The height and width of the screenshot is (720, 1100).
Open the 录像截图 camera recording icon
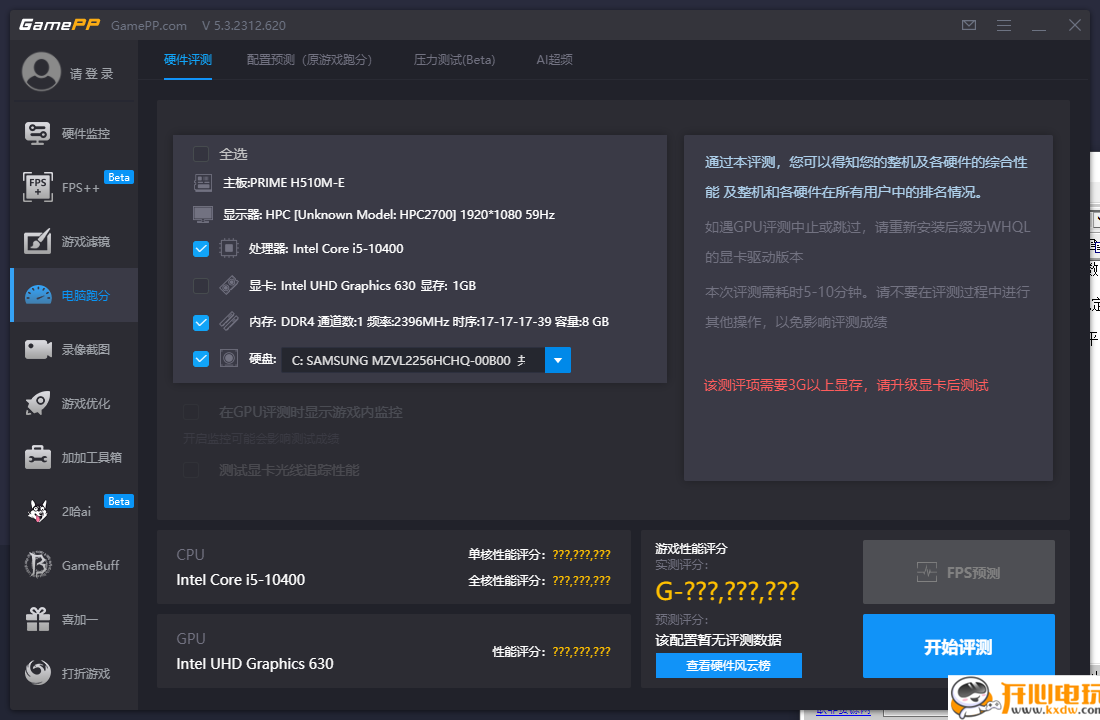38,349
